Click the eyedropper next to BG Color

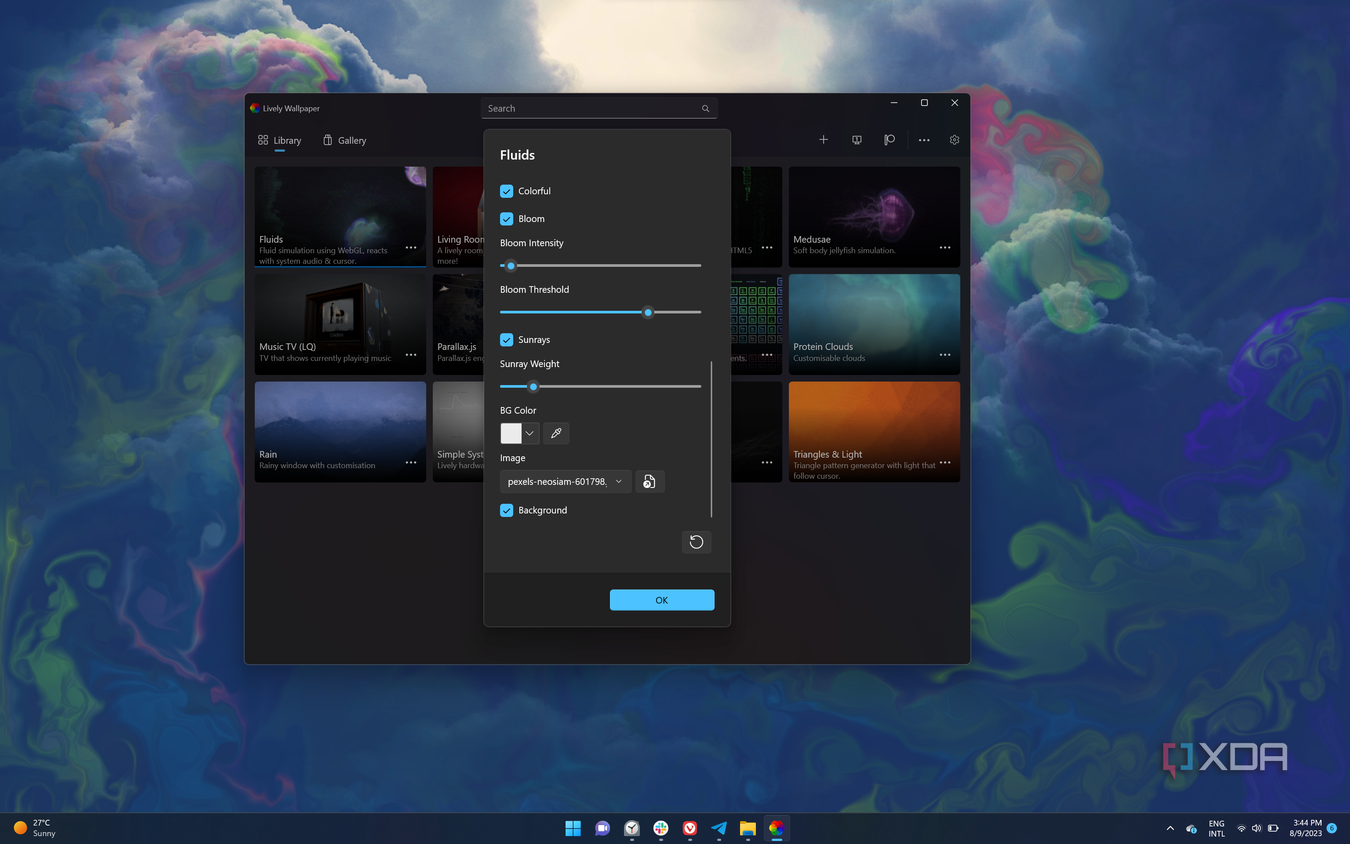[556, 433]
